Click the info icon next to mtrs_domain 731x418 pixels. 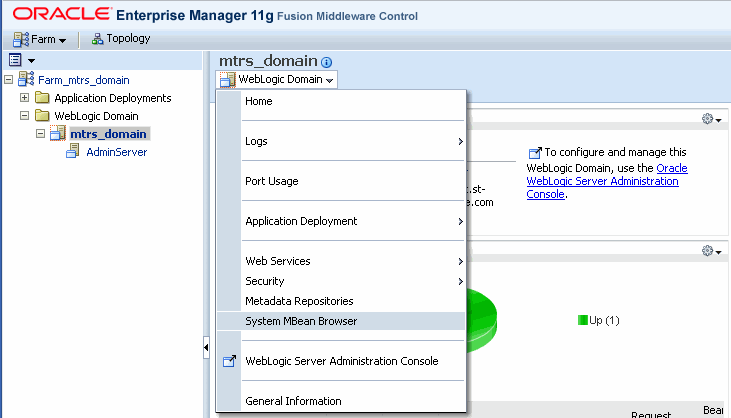(326, 62)
